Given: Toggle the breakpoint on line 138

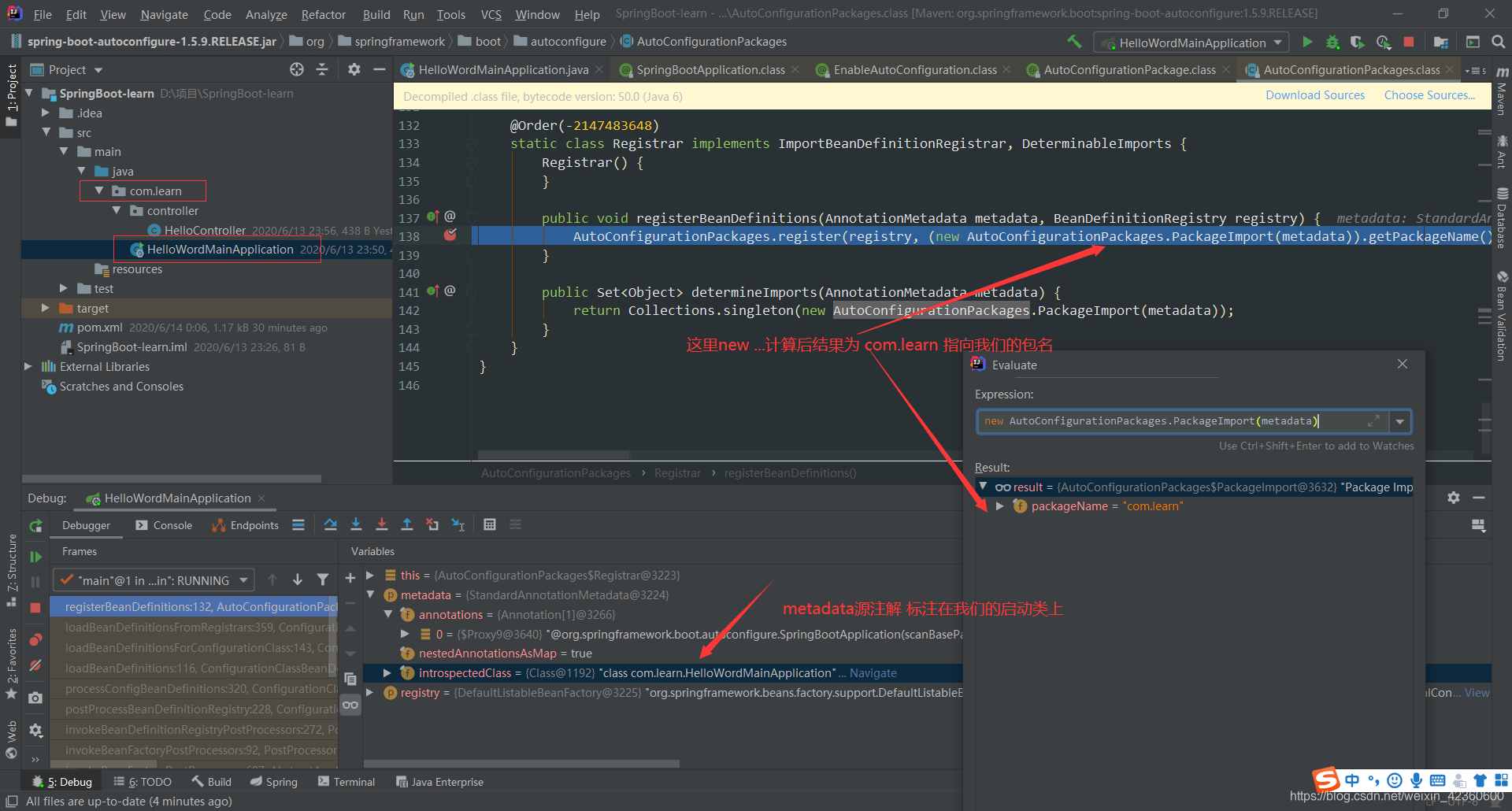Looking at the screenshot, I should coord(450,235).
